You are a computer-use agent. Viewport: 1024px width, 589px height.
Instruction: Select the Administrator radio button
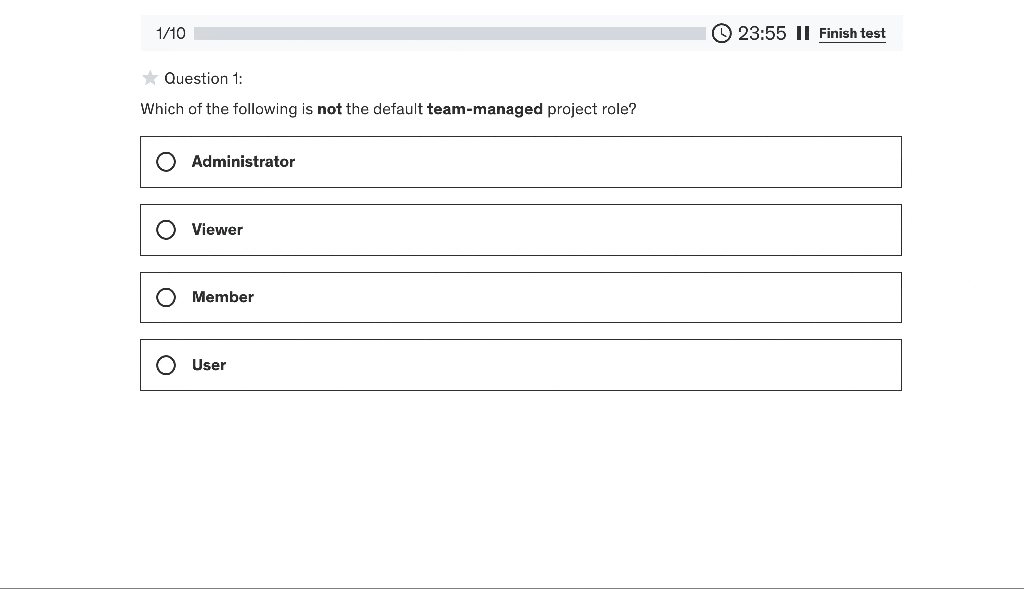point(166,162)
